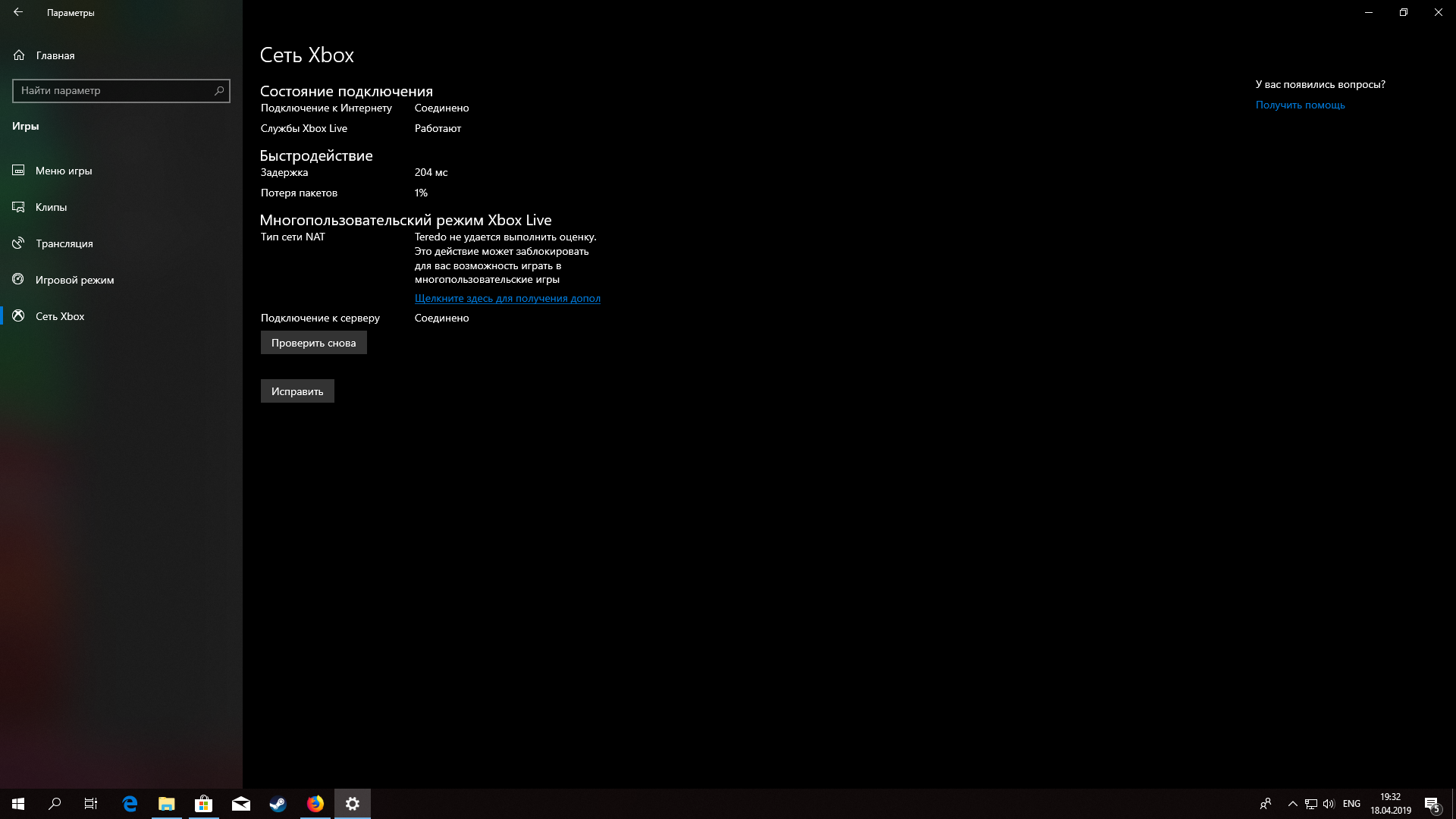Select packet loss value 1%
This screenshot has width=1456, height=819.
(421, 193)
